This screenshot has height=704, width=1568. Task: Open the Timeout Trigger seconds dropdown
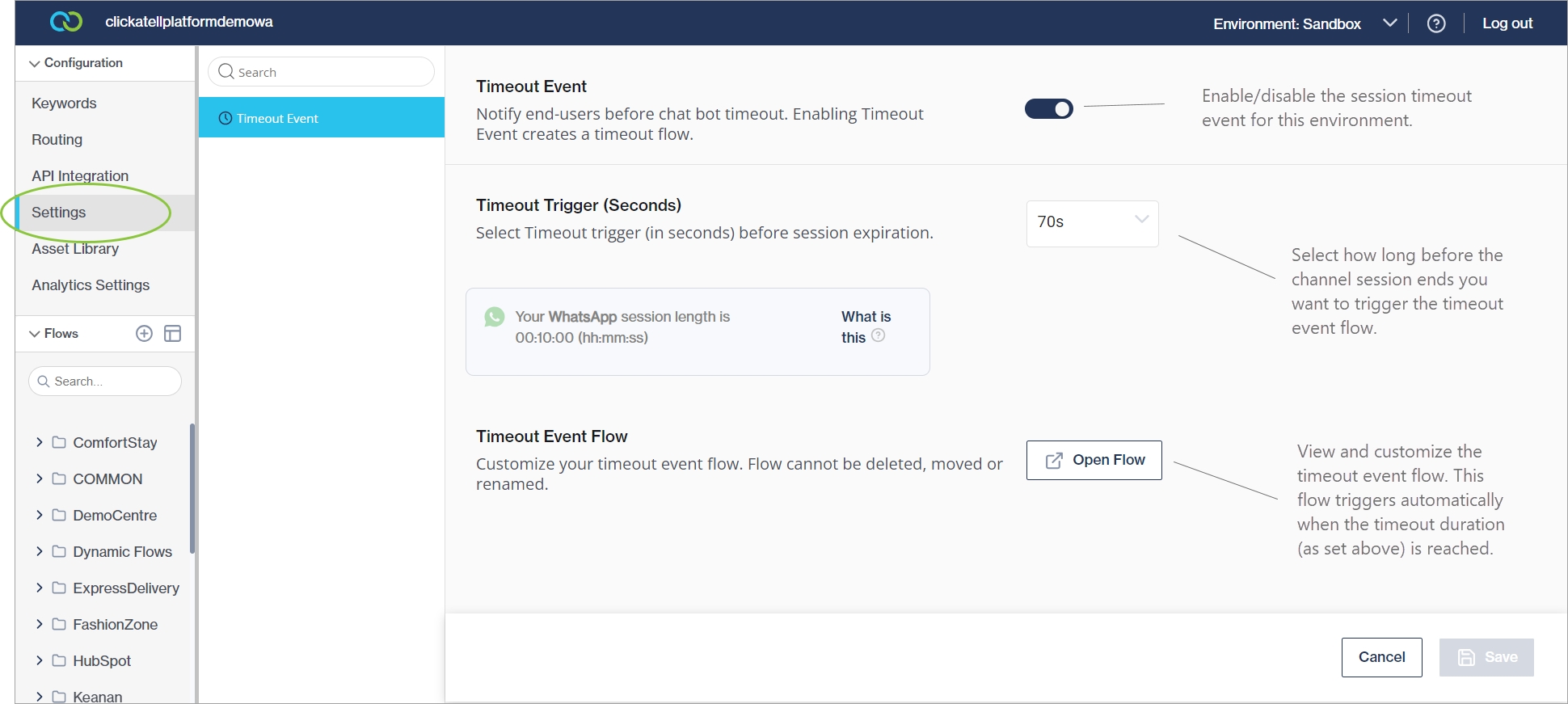(1092, 223)
